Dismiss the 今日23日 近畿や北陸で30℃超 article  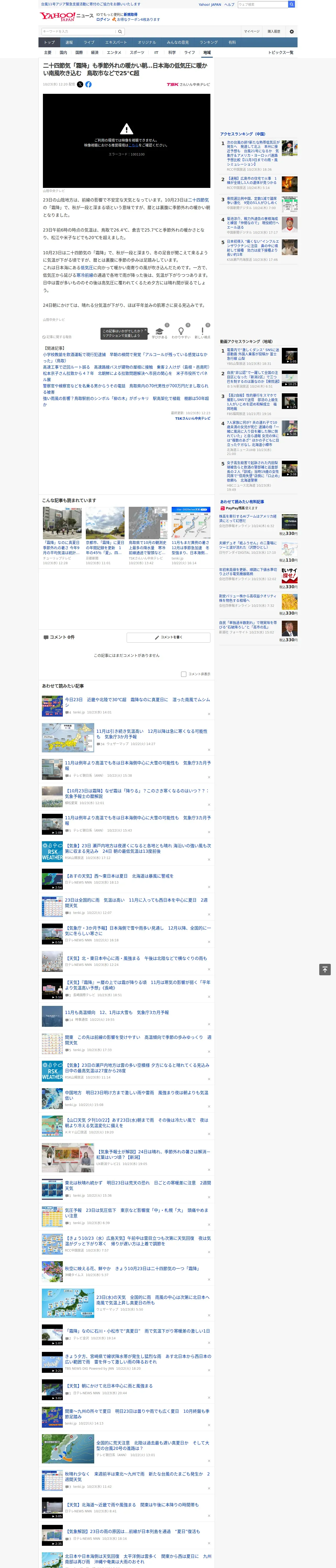point(209,714)
